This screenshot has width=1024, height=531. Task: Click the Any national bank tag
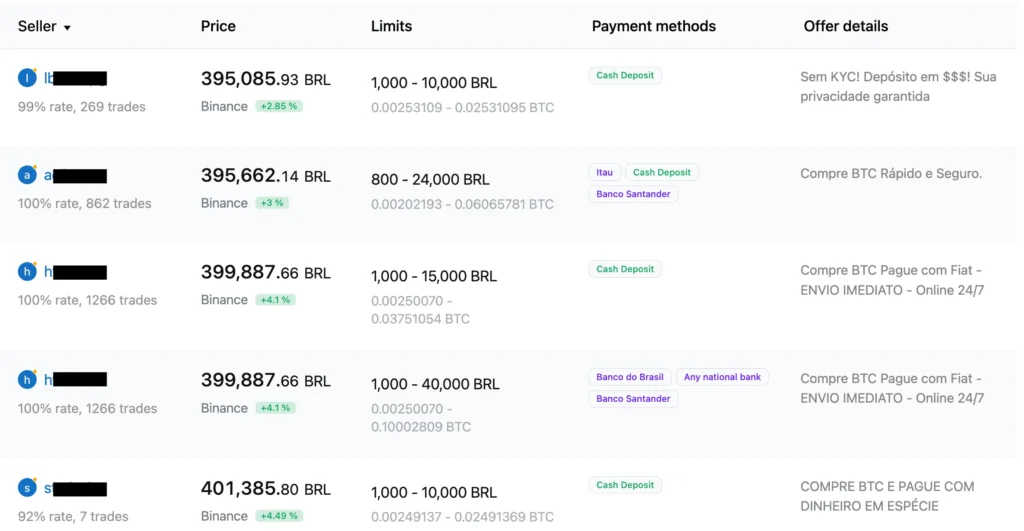click(x=722, y=377)
